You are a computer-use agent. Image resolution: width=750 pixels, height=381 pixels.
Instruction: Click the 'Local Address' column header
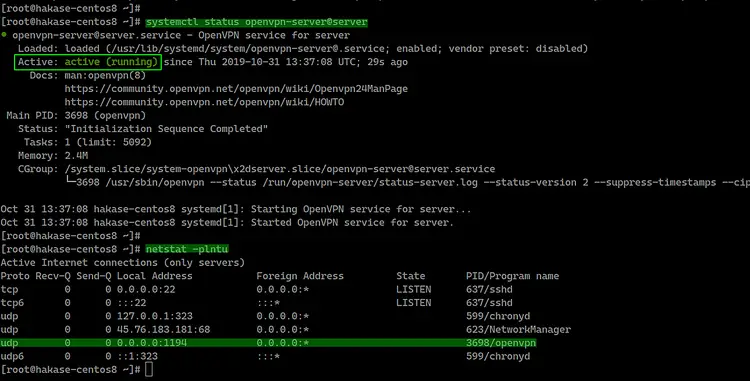[154, 276]
